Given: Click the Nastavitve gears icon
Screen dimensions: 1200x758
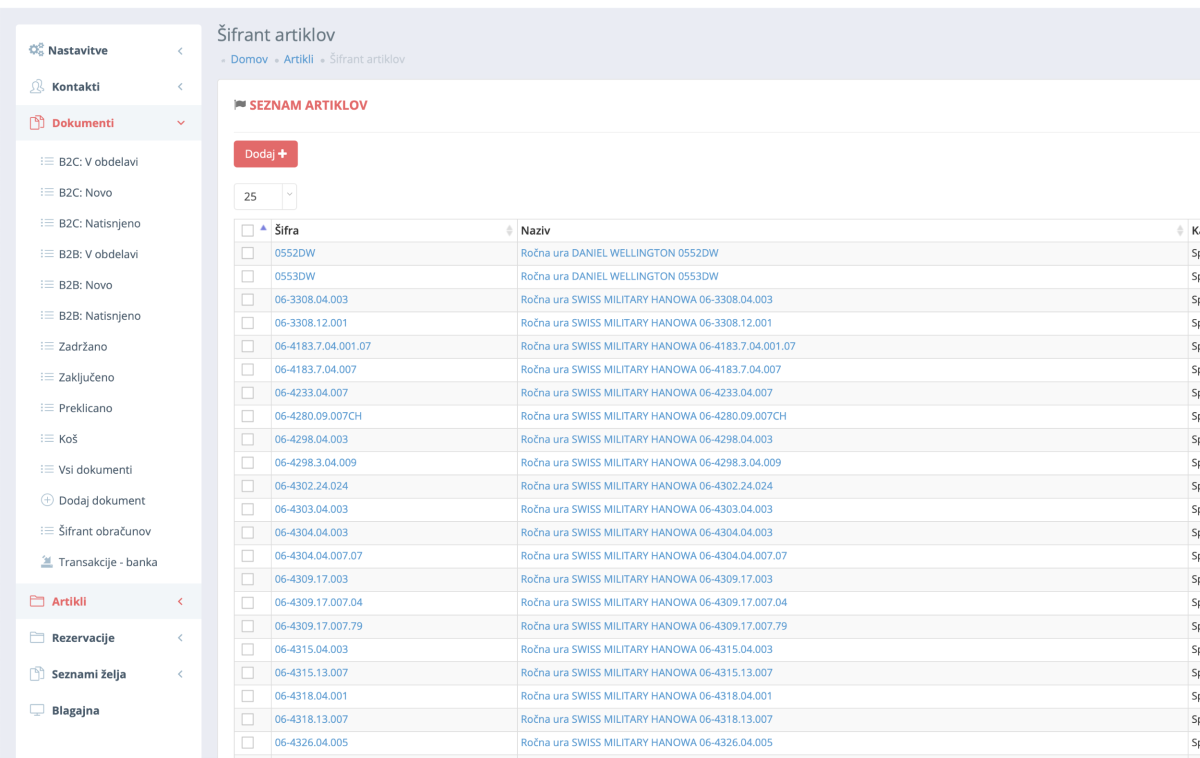Looking at the screenshot, I should (36, 50).
